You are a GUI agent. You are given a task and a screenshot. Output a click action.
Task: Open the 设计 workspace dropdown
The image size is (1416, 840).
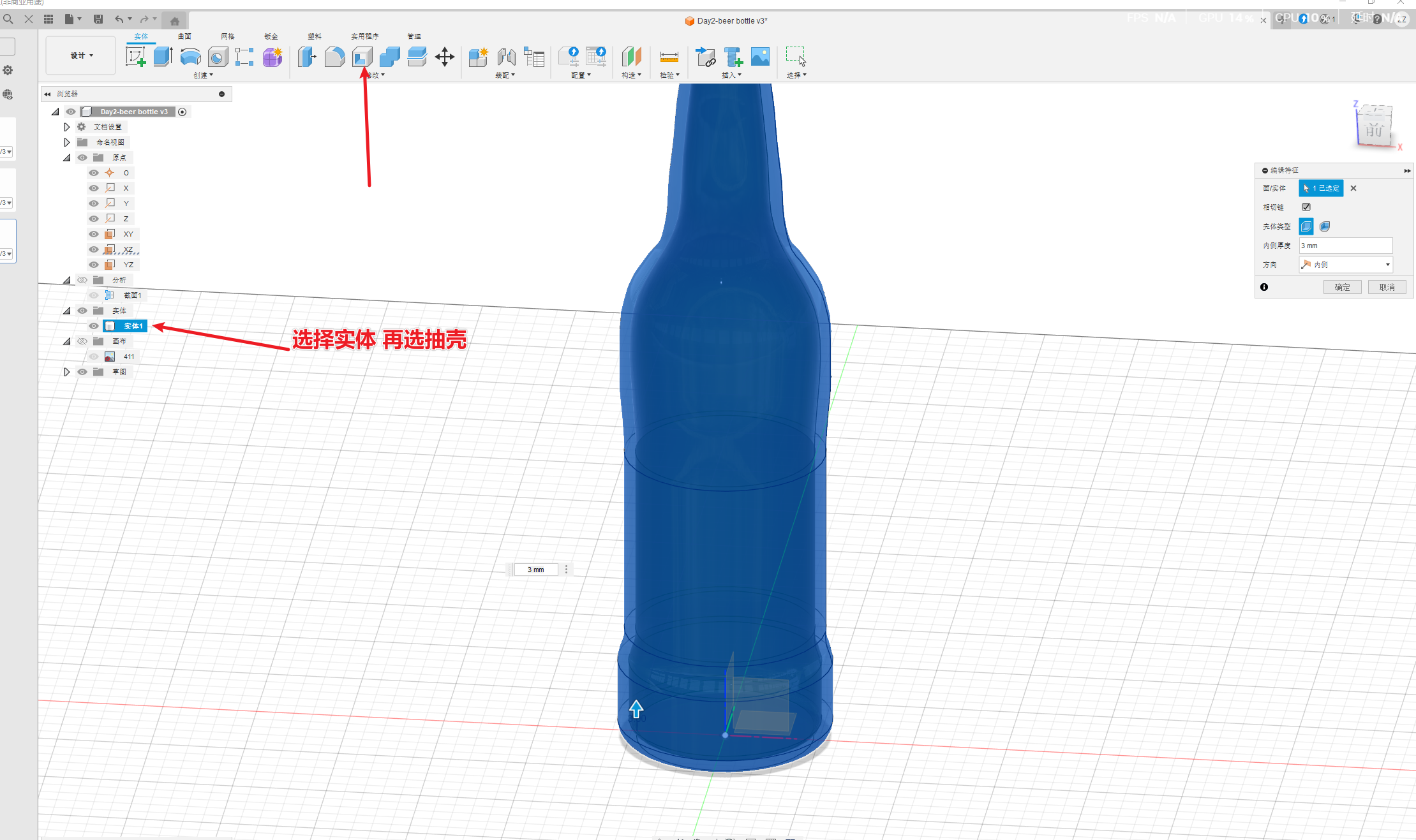(82, 55)
